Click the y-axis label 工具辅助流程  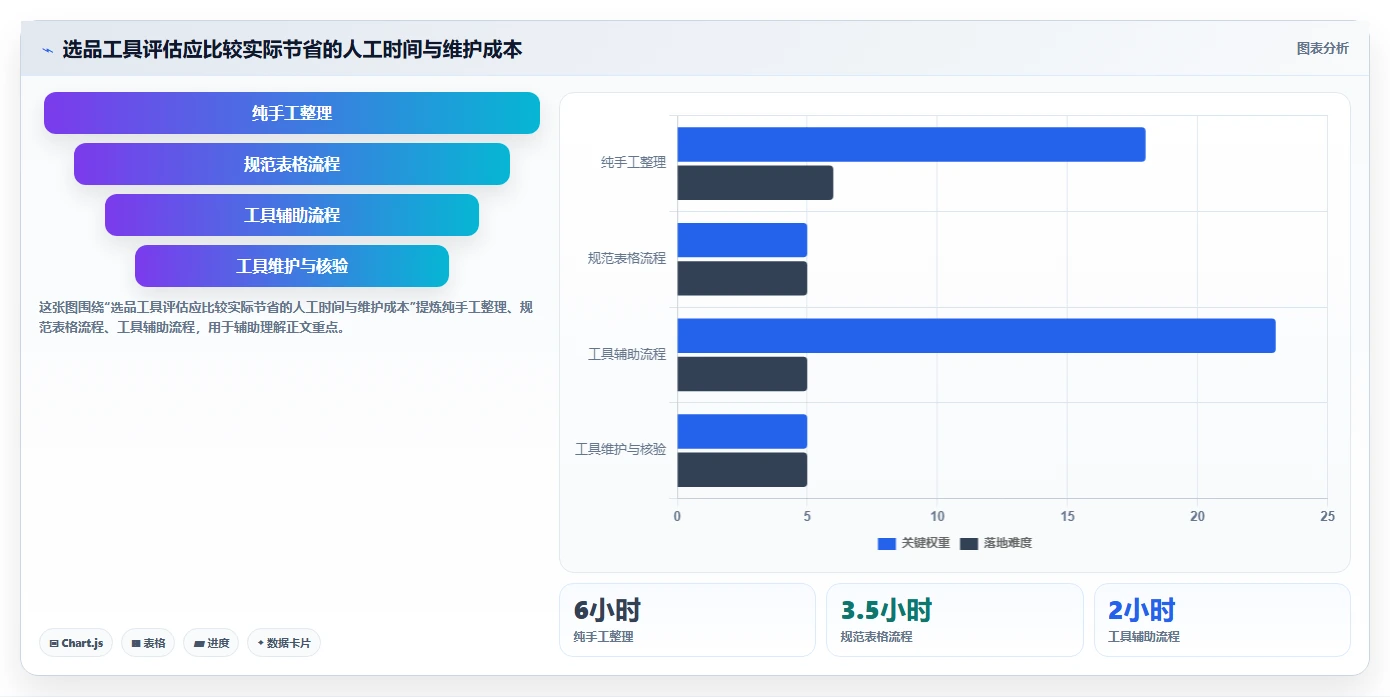coord(627,354)
